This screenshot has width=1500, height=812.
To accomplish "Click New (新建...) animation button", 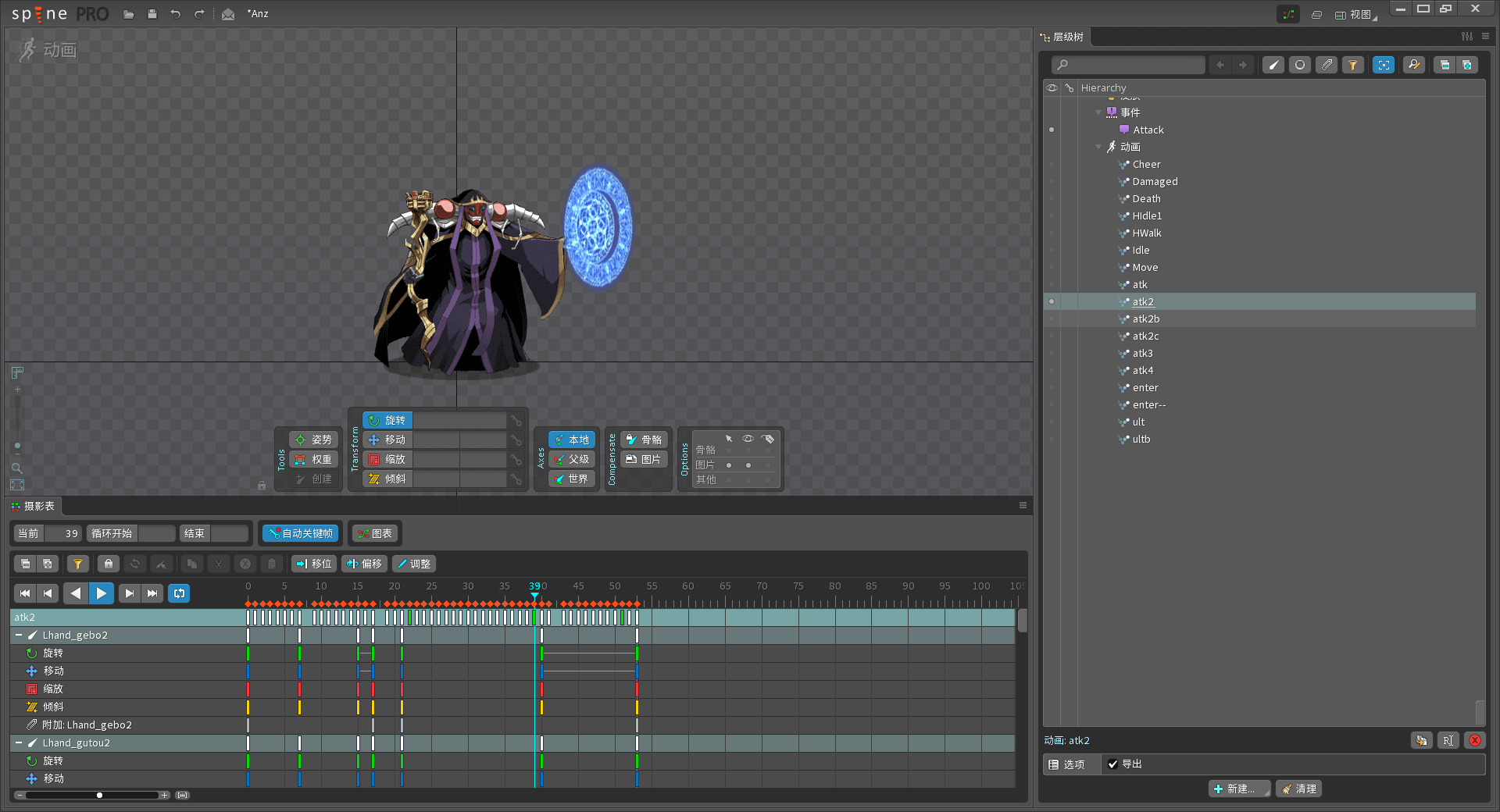I will point(1240,789).
